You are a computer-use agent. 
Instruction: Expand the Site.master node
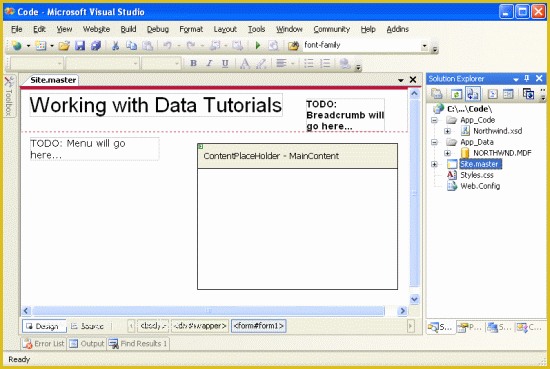435,164
